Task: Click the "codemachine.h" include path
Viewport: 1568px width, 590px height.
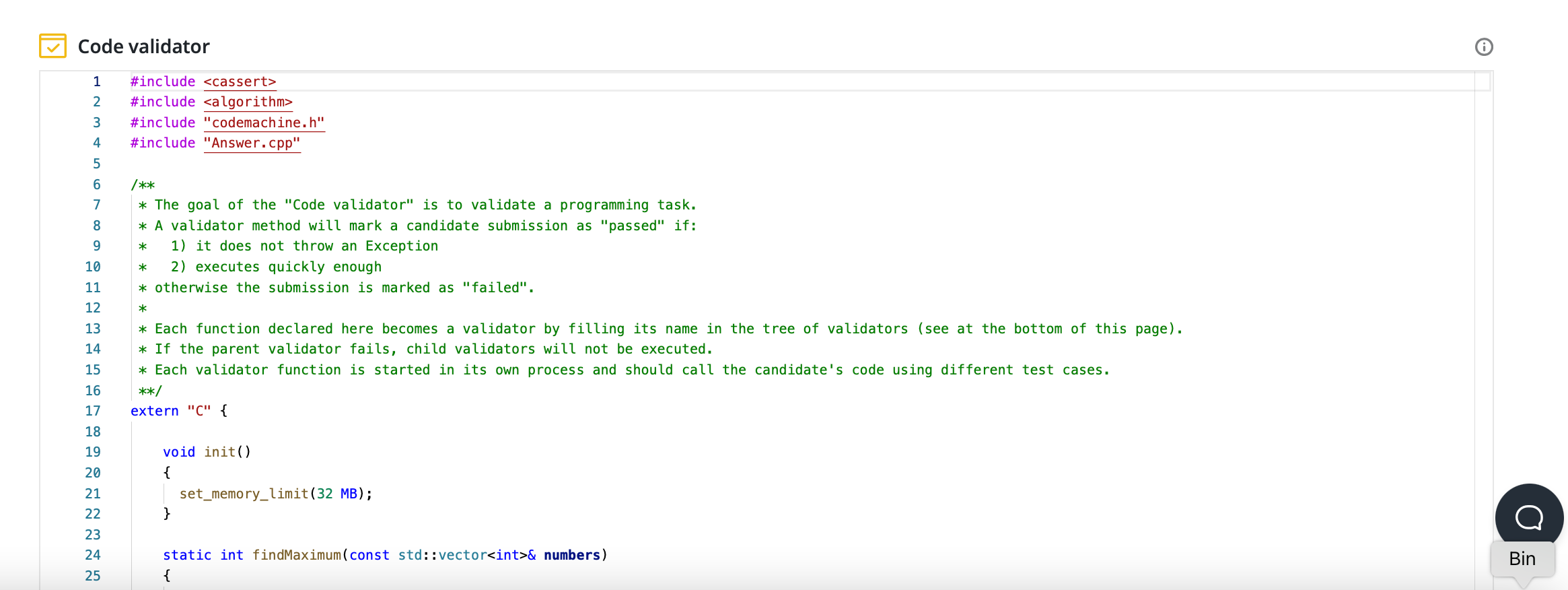Action: point(264,123)
